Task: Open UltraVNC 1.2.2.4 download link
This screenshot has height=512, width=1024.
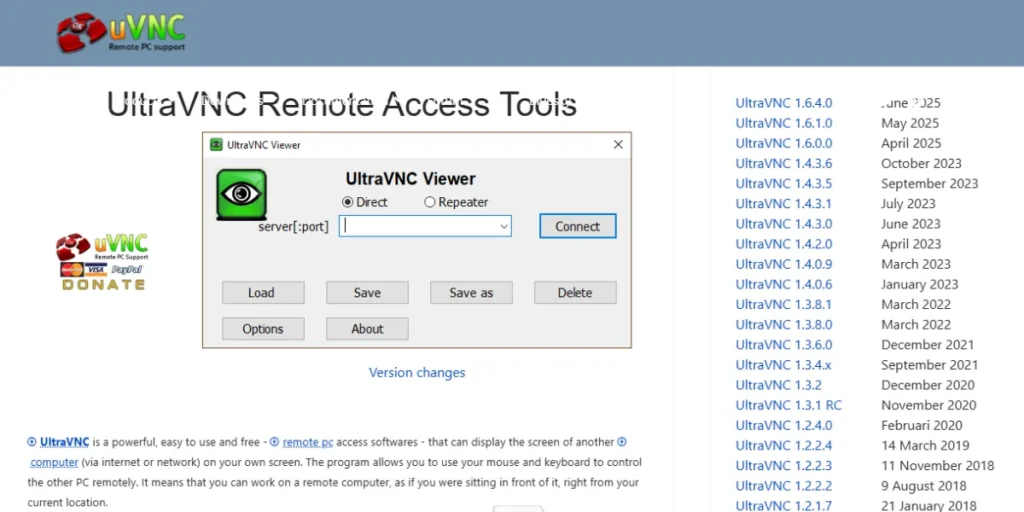Action: (784, 446)
